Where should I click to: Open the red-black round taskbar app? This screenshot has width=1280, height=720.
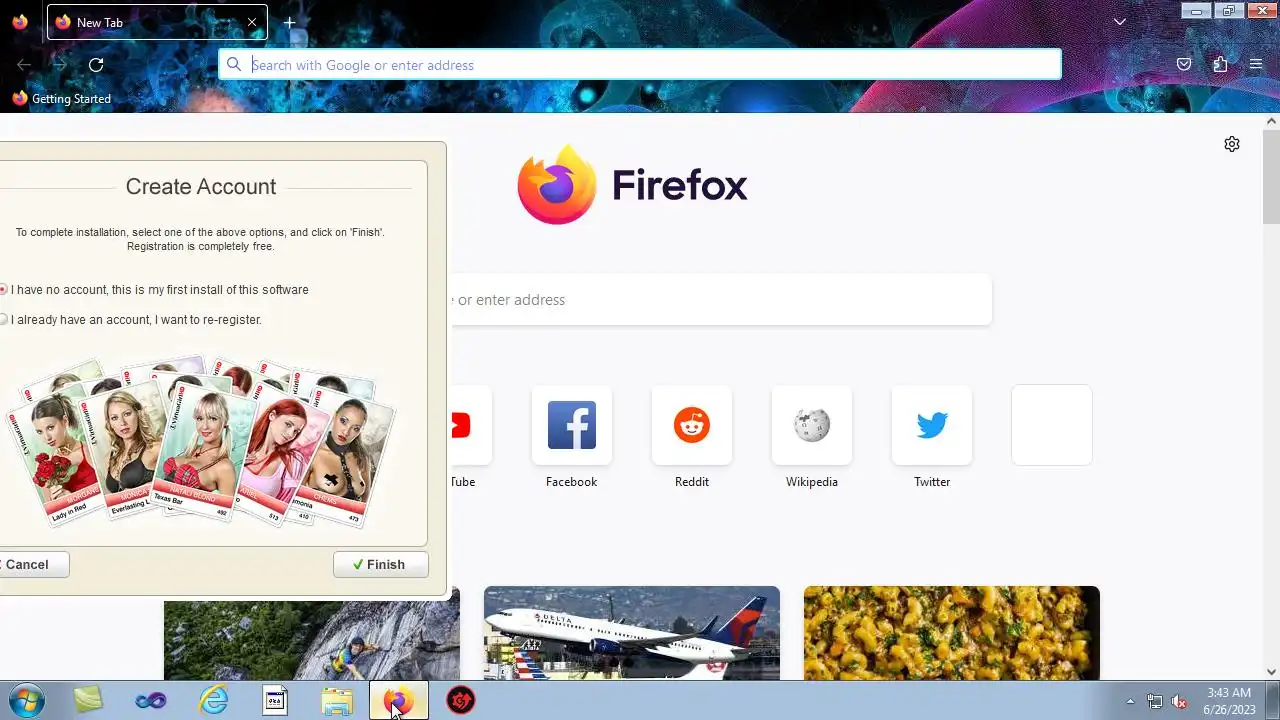460,701
